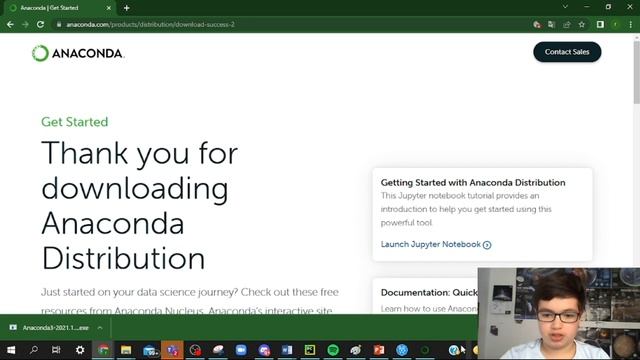The height and width of the screenshot is (360, 640).
Task: Expand the Anaconda3 download options arrow
Action: (x=100, y=328)
